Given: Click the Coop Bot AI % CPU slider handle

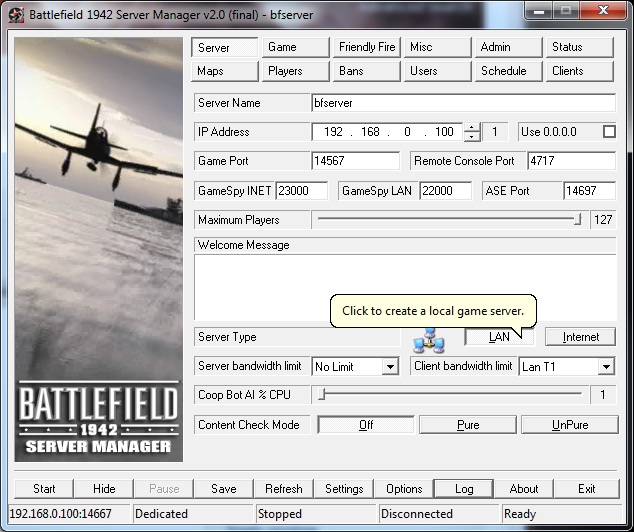Looking at the screenshot, I should click(321, 394).
